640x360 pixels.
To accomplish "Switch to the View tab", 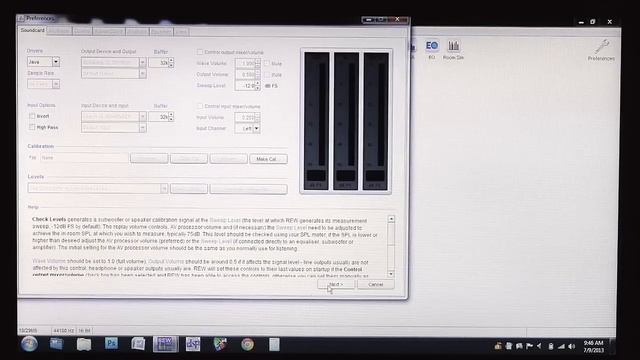I will click(181, 31).
